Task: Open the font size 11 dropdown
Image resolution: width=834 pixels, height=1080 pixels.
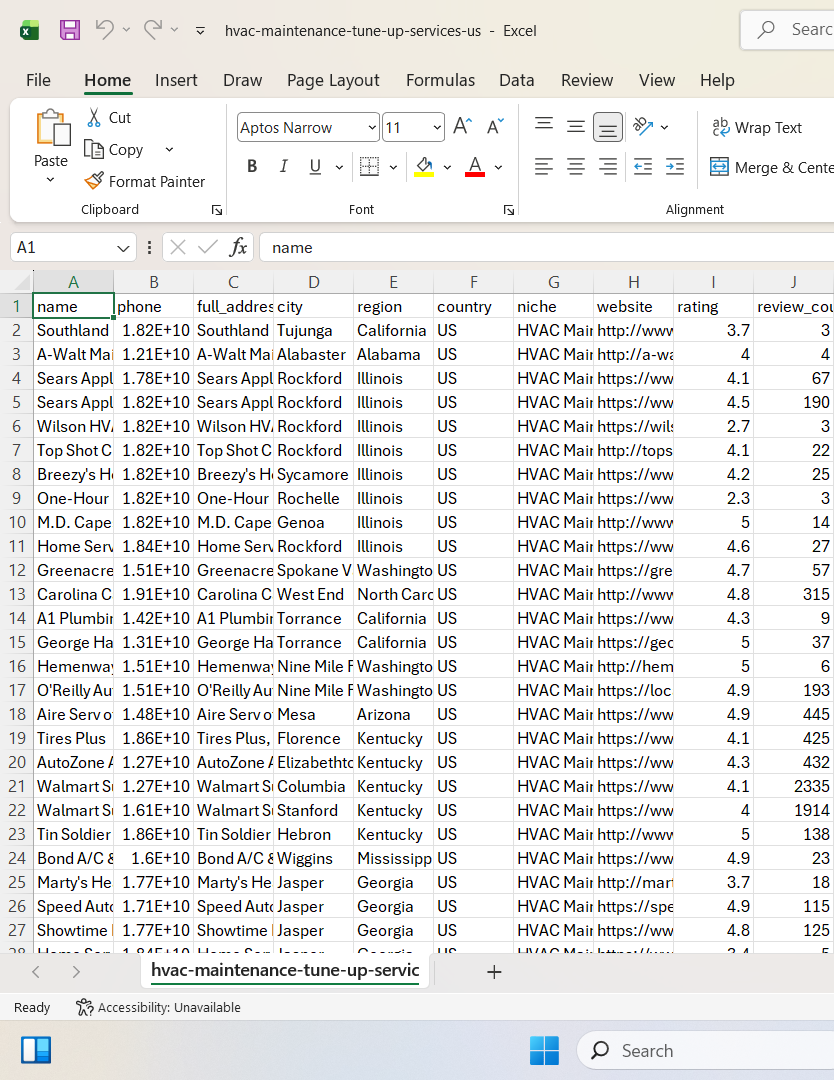Action: click(437, 127)
